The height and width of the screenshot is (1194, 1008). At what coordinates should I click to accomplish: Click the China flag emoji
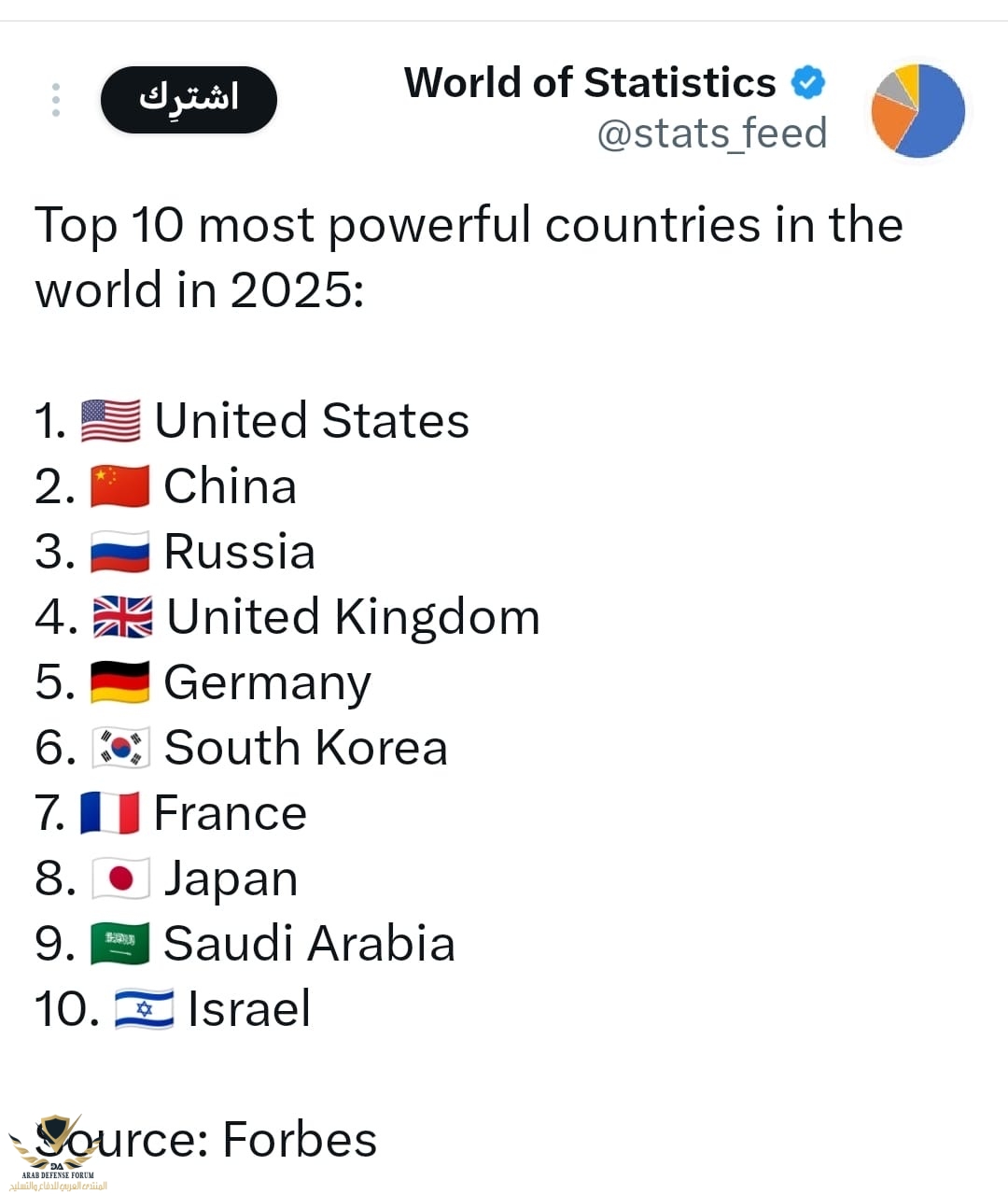[119, 486]
